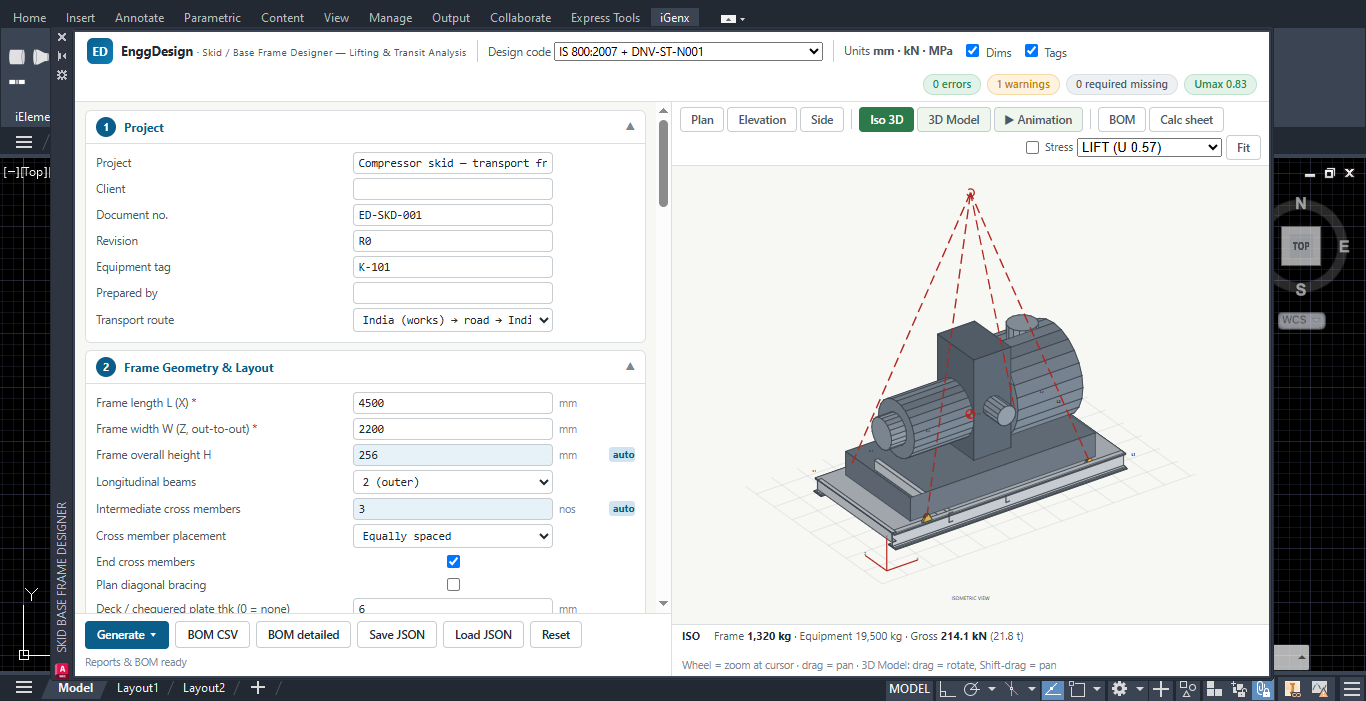Click isolate objects shapes icon
1366x701 pixels.
[x=1187, y=689]
